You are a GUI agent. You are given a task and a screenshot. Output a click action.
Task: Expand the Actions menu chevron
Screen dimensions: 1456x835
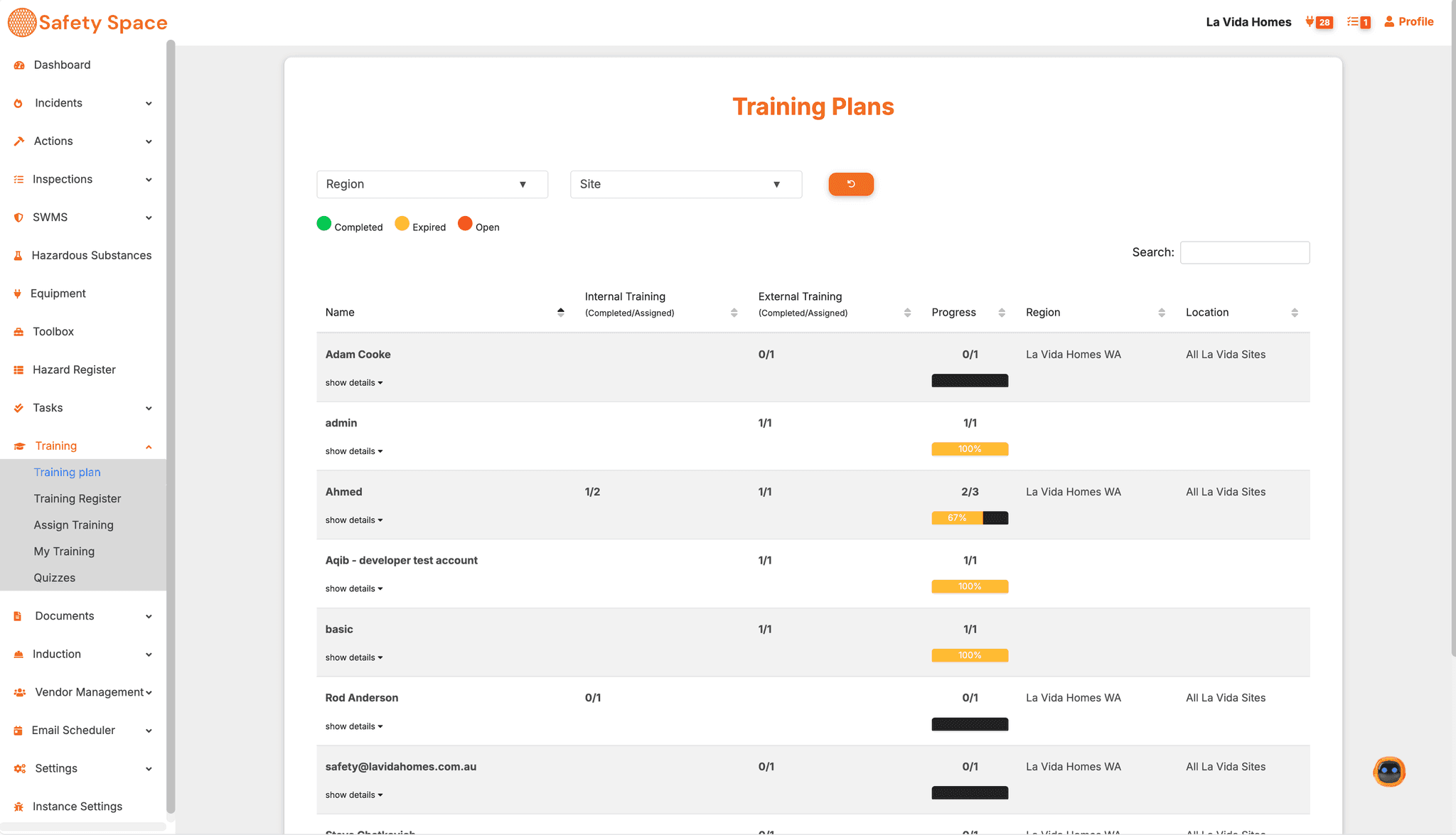[149, 141]
